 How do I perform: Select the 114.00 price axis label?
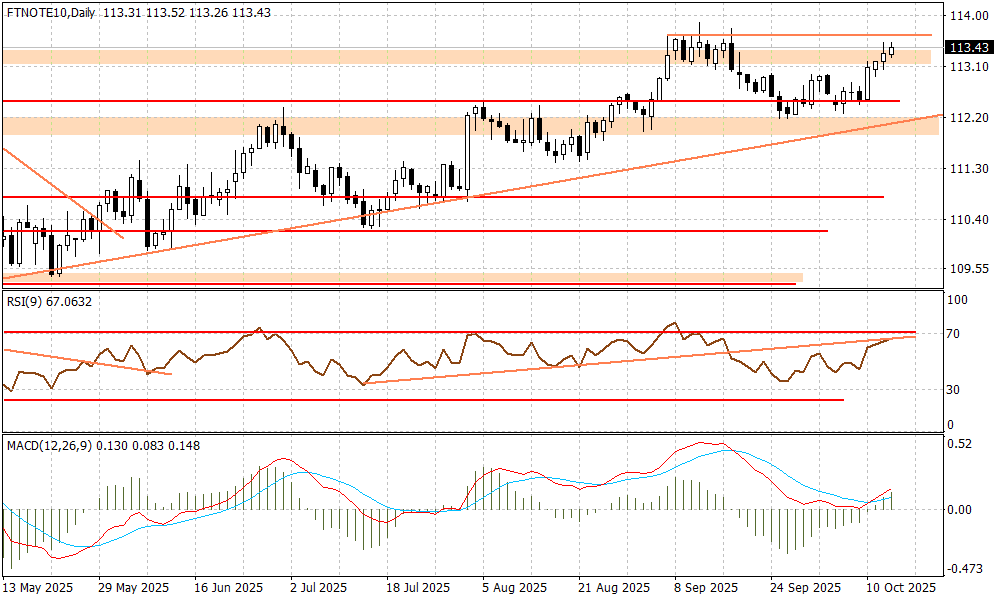click(966, 17)
